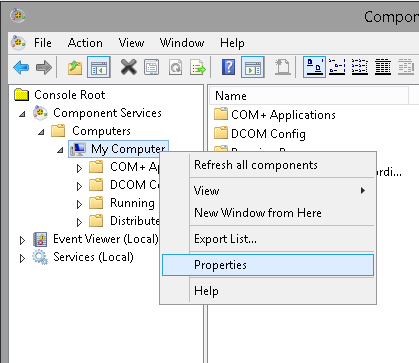This screenshot has height=363, width=419.
Task: Click the console icon left of File menu
Action: [18, 43]
